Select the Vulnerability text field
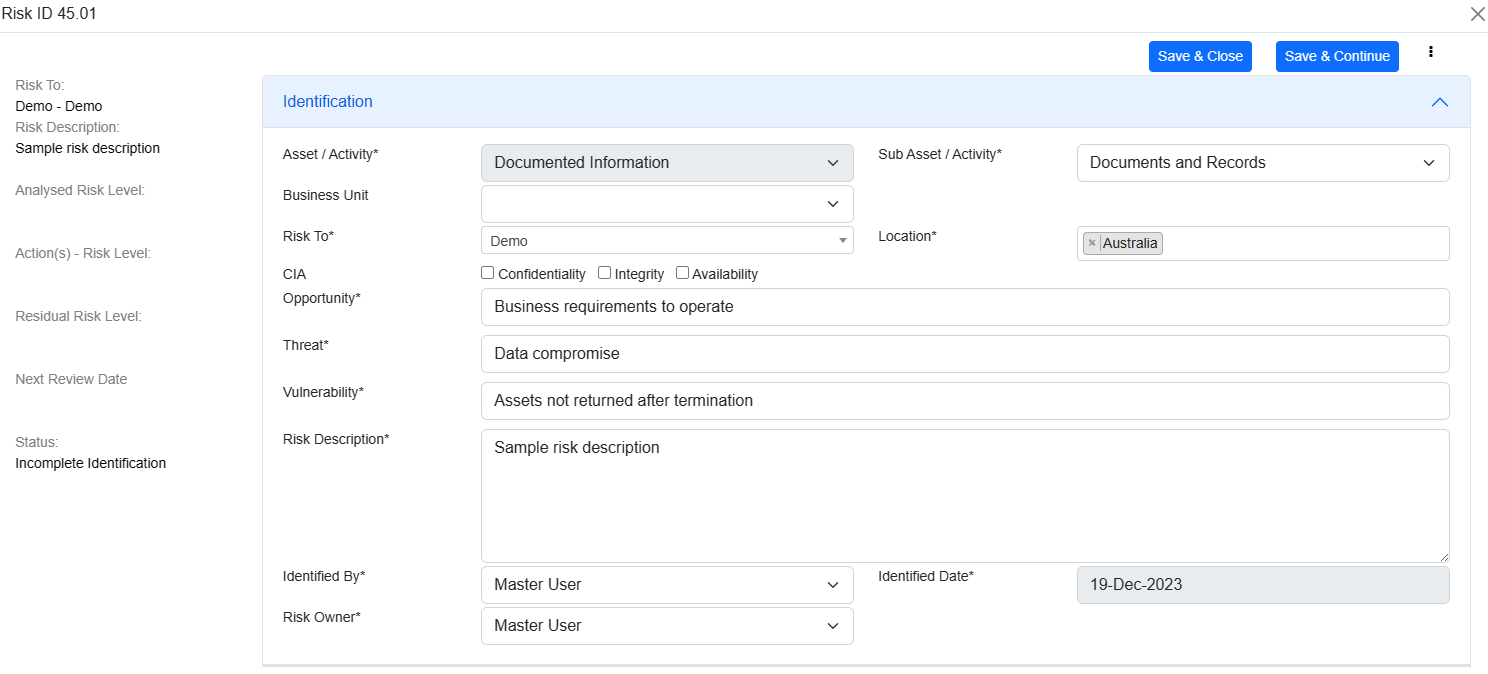1488x674 pixels. point(964,401)
